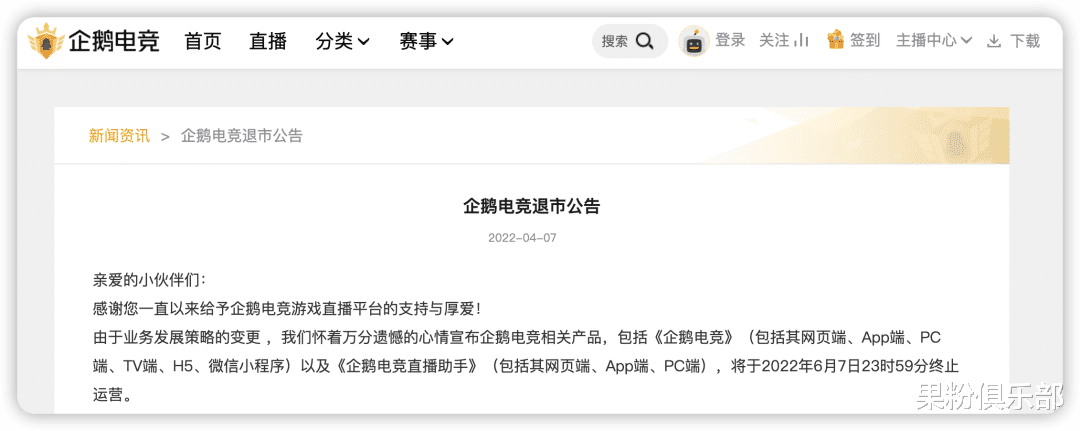Click the text 运营。
This screenshot has height=431, width=1080.
point(111,397)
